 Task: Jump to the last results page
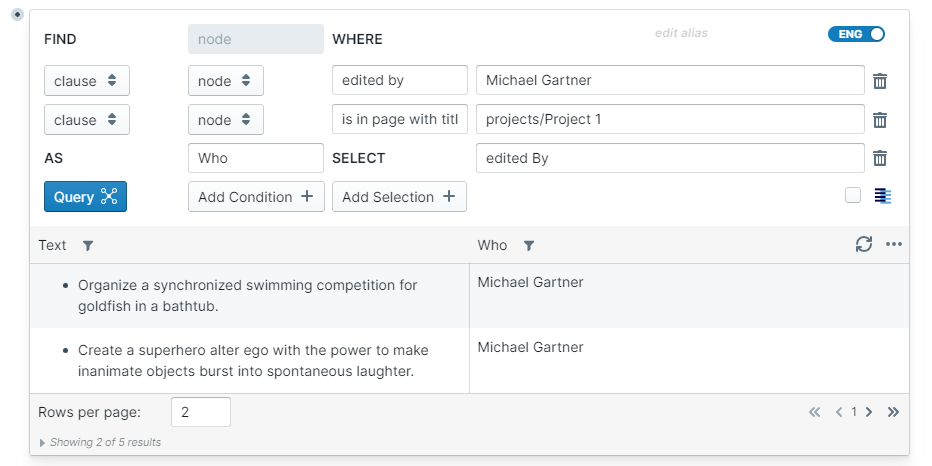pos(893,412)
